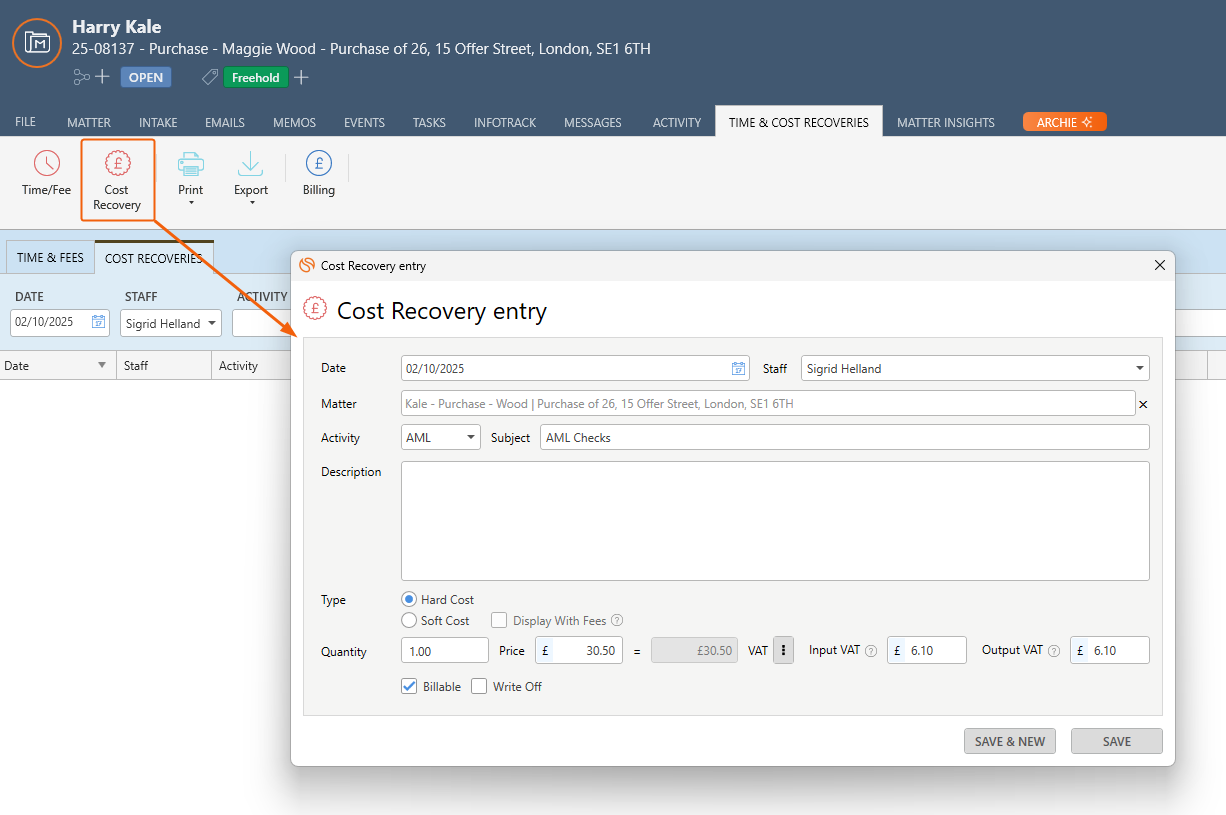Click the Input VAT help question icon
This screenshot has height=815, width=1226.
pos(871,651)
